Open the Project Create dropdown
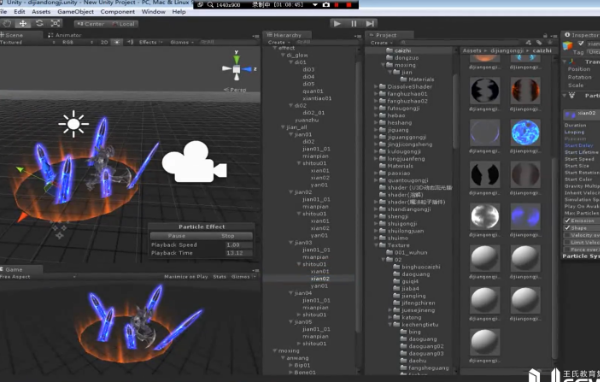The width and height of the screenshot is (600, 382). pos(381,42)
